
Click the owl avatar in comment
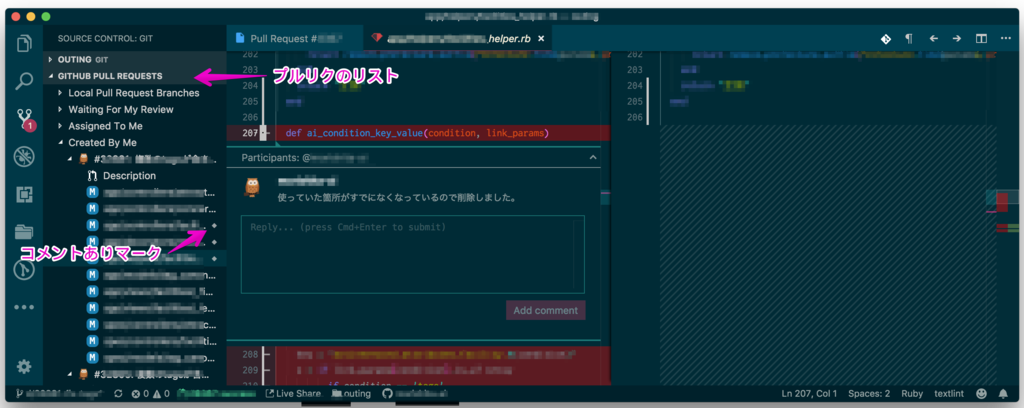tap(252, 187)
